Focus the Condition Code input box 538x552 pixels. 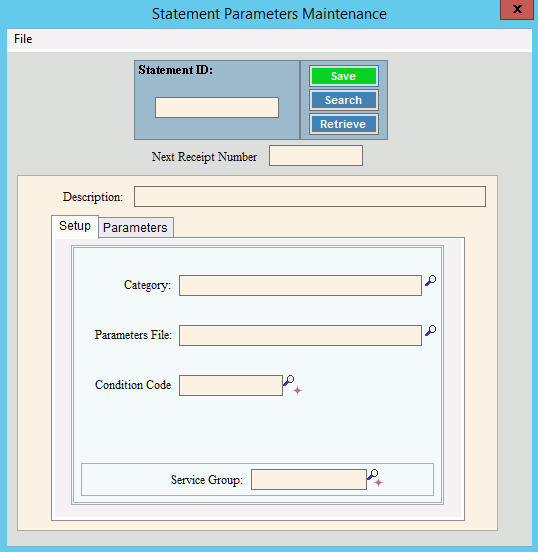pos(231,385)
